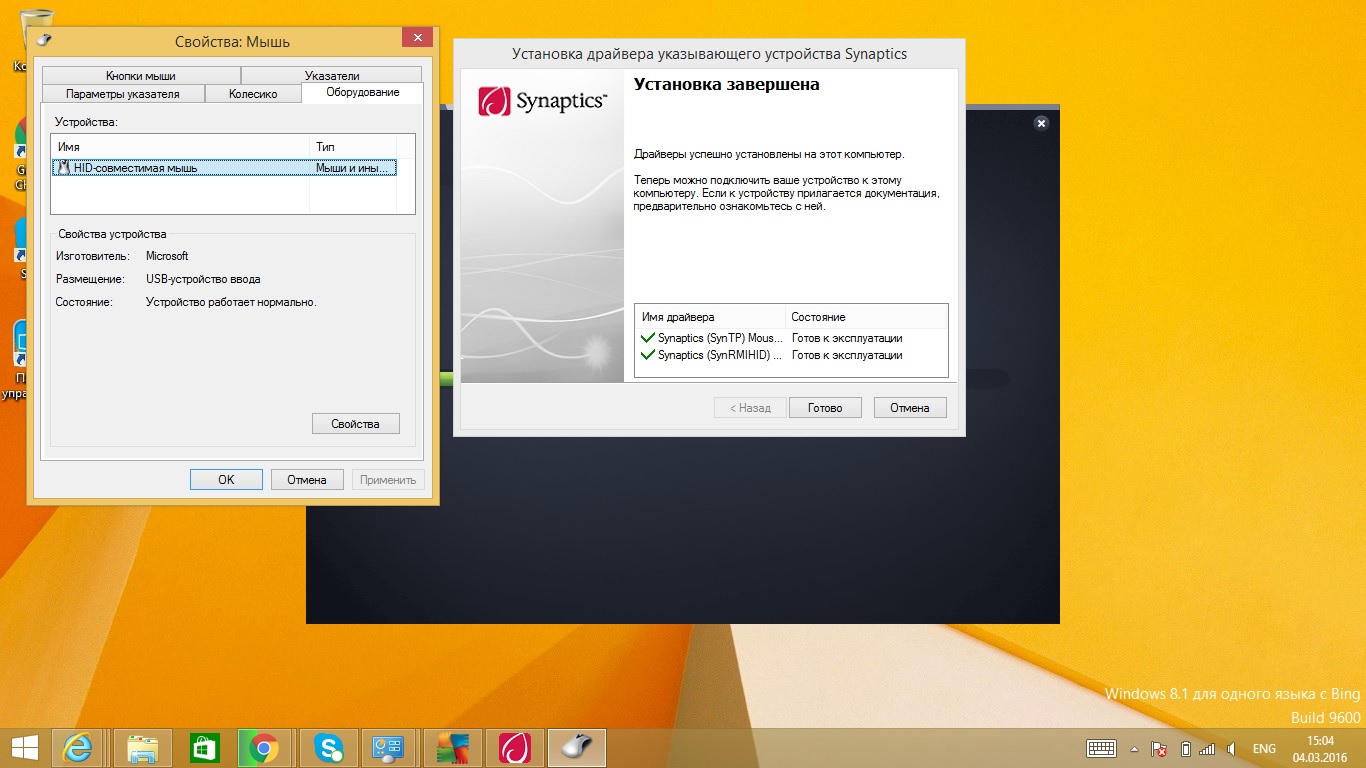Switch to the Указатели tab
Screen dimensions: 1366x768
coord(332,76)
